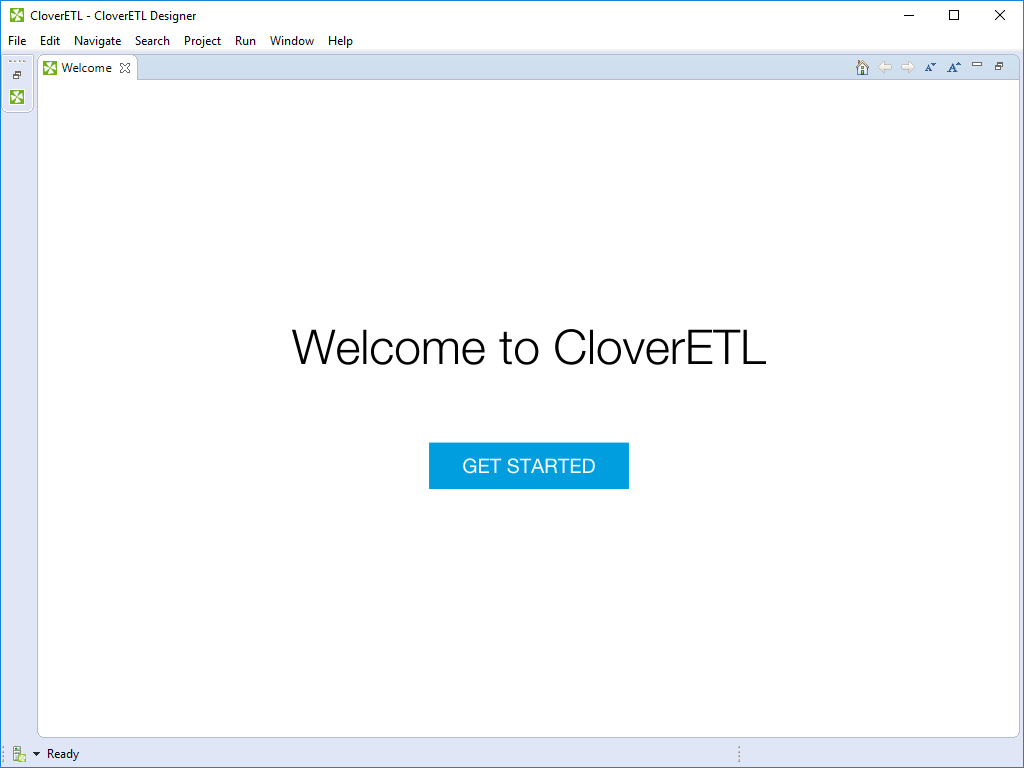The height and width of the screenshot is (768, 1024).
Task: Open the CloverETL perspective icon in left sidebar
Action: coord(17,97)
